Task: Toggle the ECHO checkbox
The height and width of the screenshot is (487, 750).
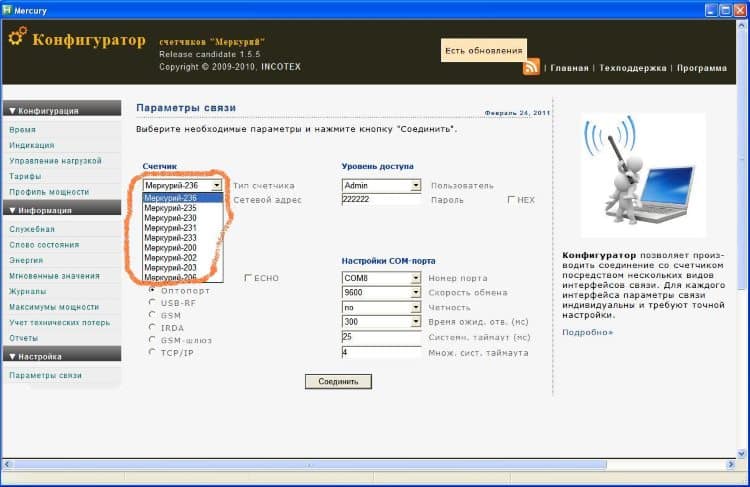Action: click(248, 278)
